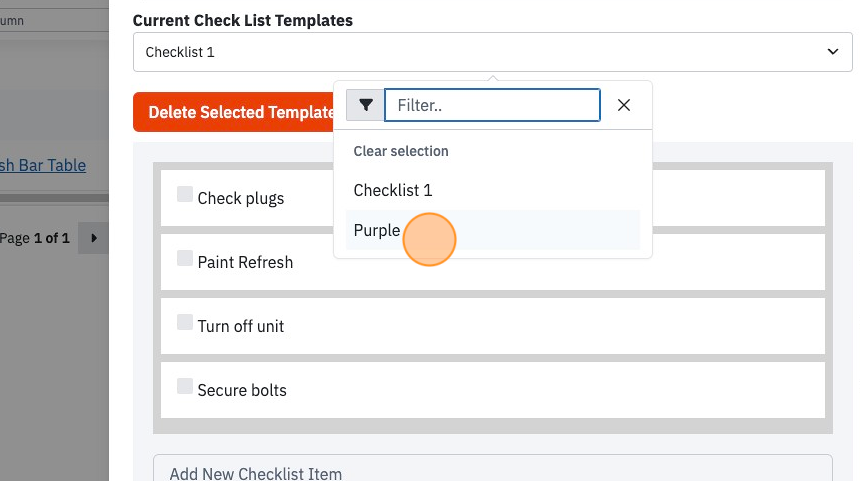Click Delete Selected Template button

[x=234, y=112]
